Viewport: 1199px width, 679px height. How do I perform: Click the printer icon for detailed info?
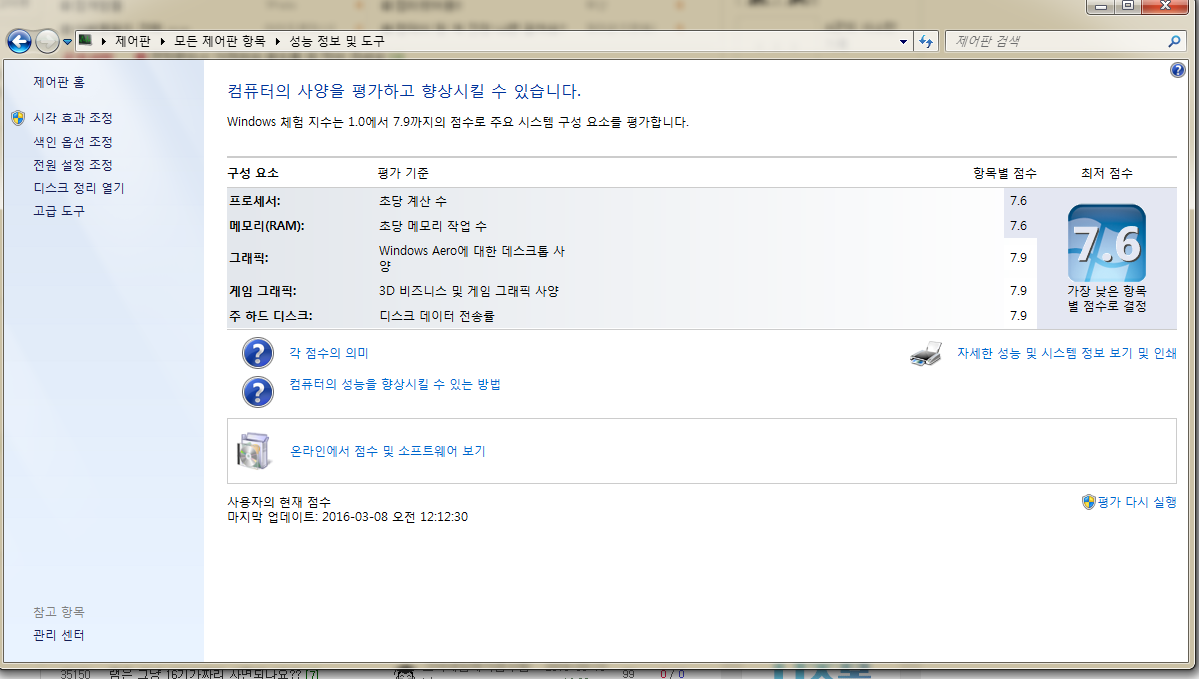click(925, 354)
